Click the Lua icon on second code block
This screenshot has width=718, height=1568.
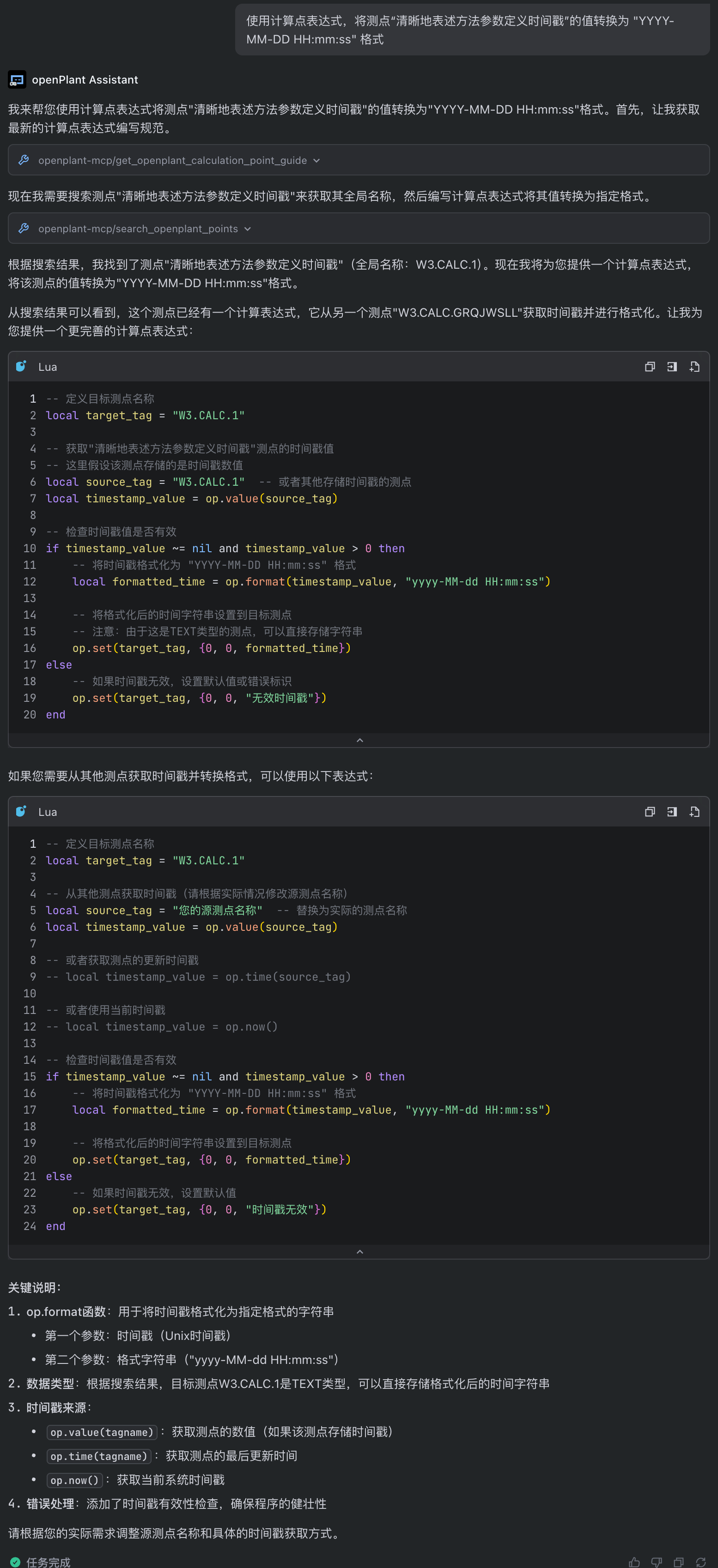click(21, 811)
